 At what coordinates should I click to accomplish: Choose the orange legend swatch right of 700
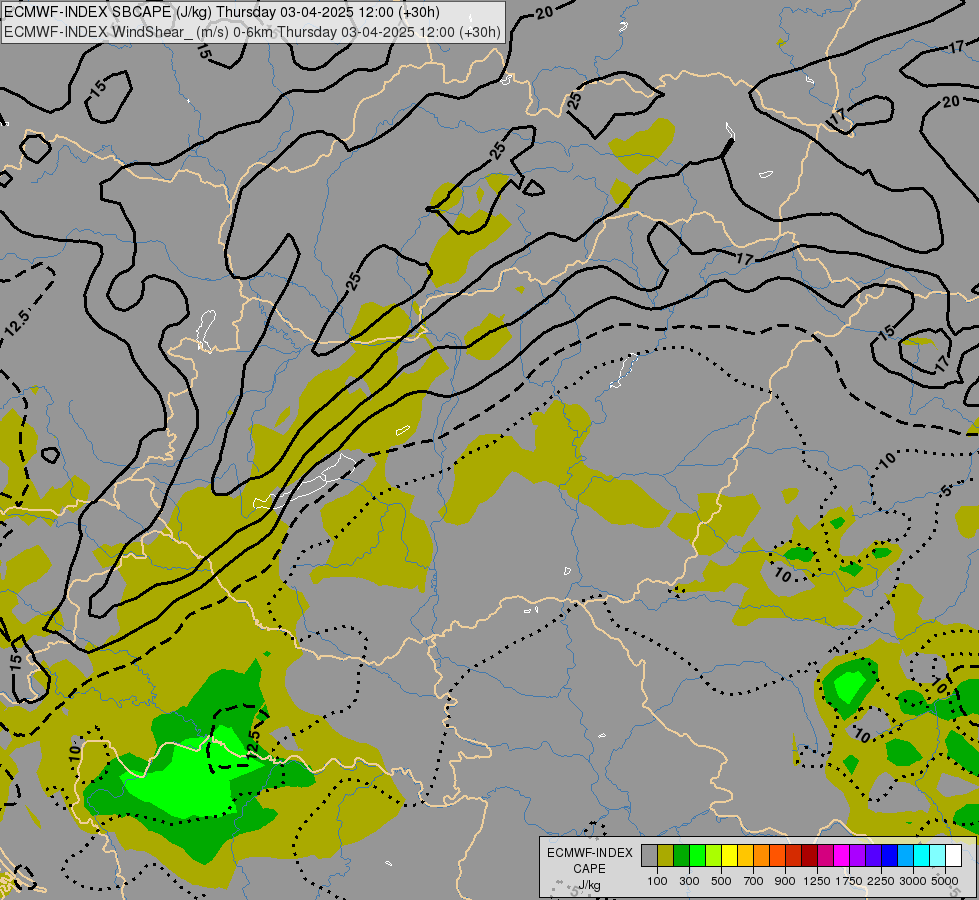click(761, 855)
